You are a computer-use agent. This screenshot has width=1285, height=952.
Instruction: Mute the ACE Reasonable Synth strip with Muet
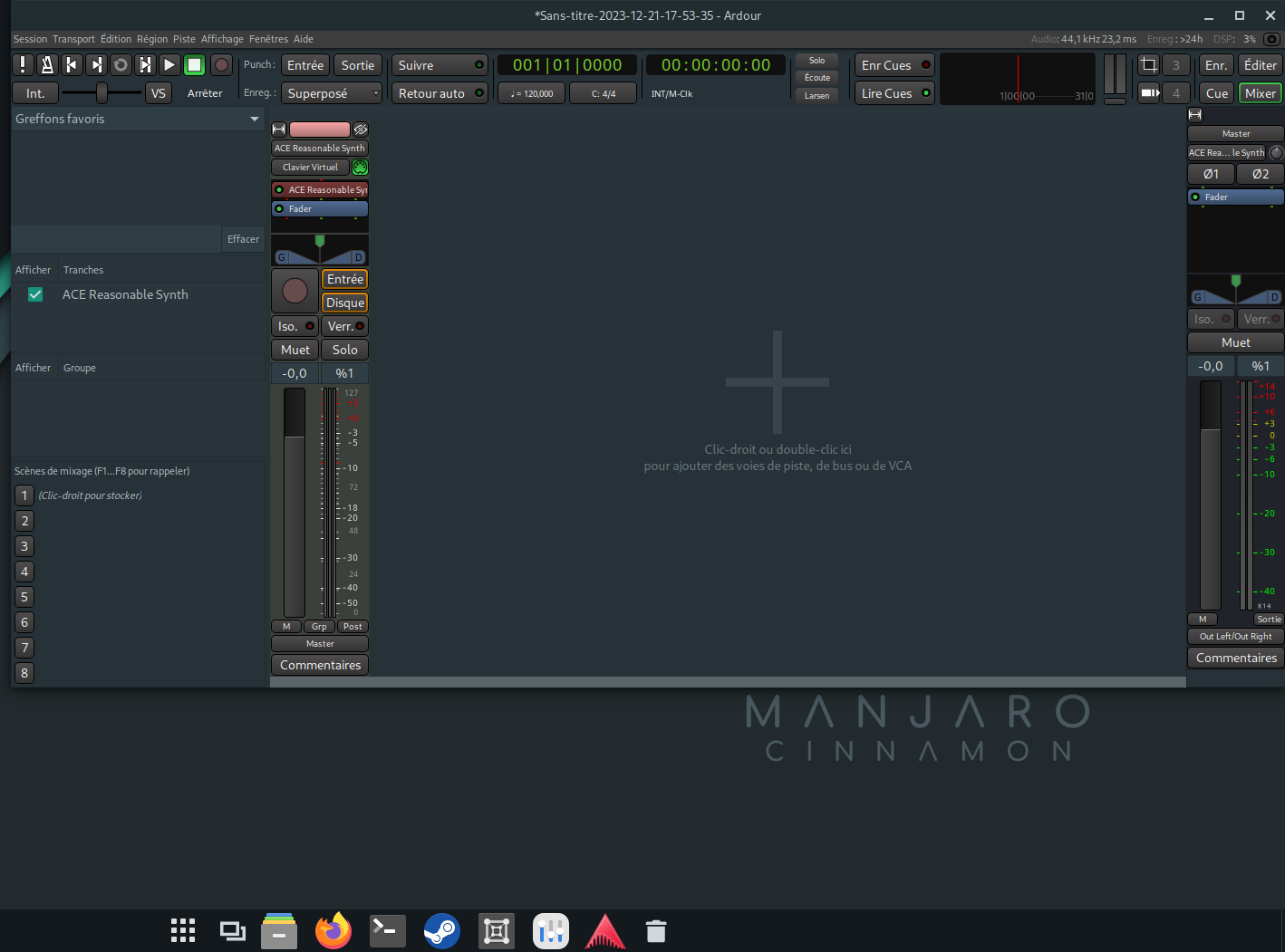click(x=295, y=350)
